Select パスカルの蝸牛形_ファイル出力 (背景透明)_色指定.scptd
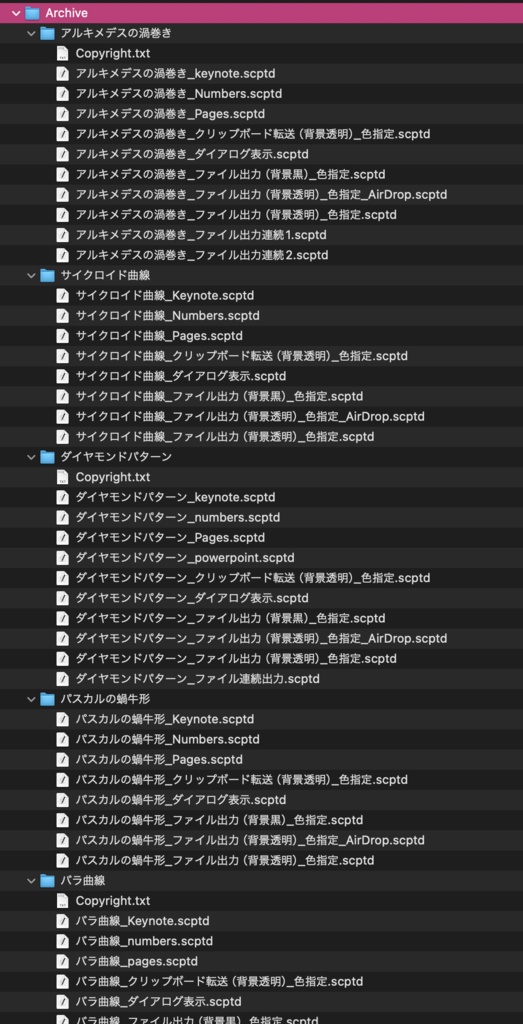The image size is (523, 1024). [x=225, y=861]
